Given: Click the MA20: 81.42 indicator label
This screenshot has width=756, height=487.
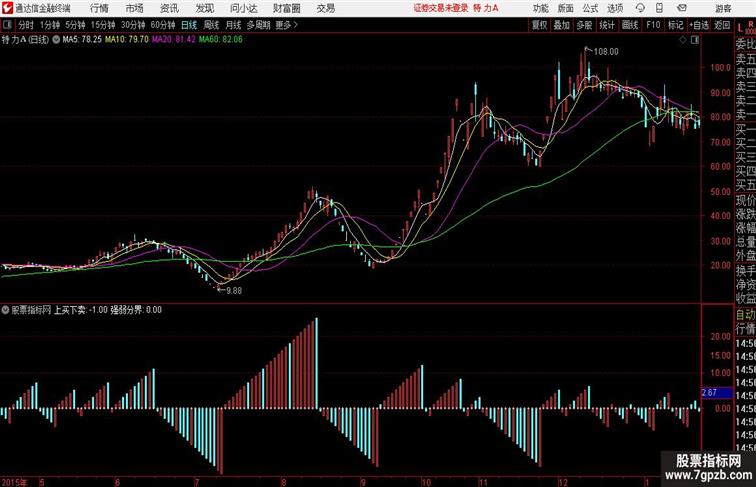Looking at the screenshot, I should tap(174, 40).
